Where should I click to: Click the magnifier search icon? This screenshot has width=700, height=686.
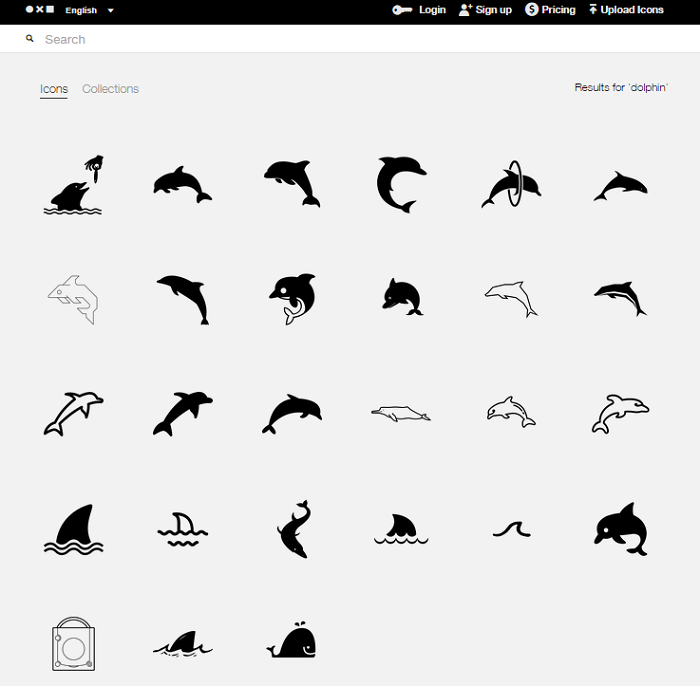pyautogui.click(x=29, y=39)
